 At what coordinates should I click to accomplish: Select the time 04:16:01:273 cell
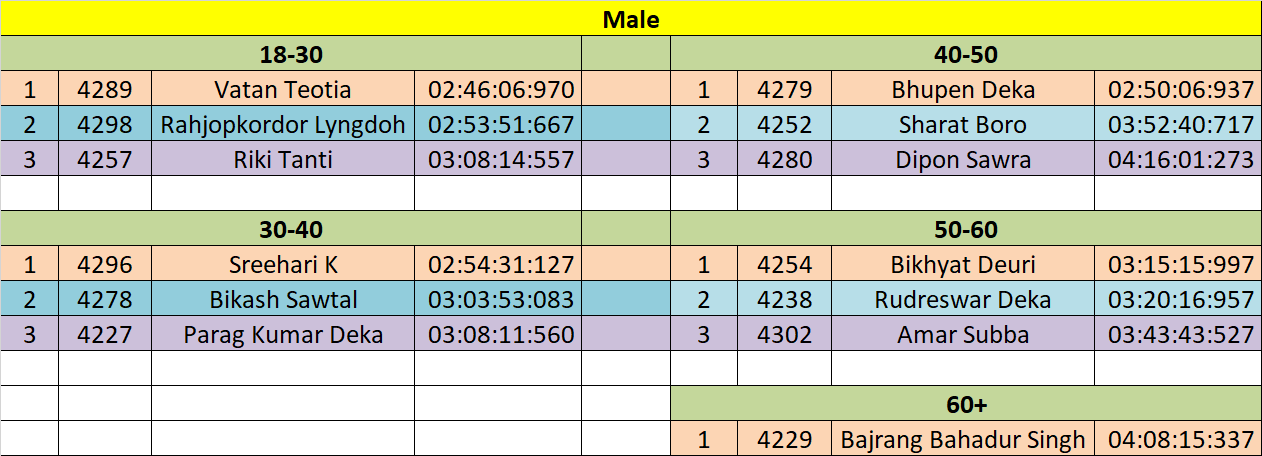point(1179,160)
